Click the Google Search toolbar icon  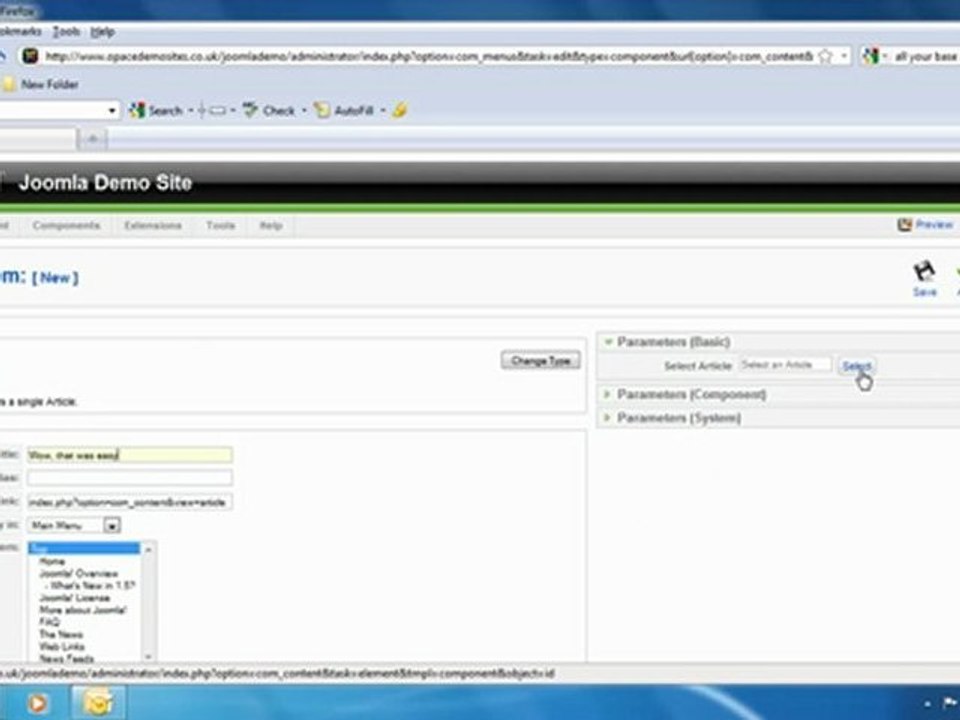pyautogui.click(x=137, y=110)
